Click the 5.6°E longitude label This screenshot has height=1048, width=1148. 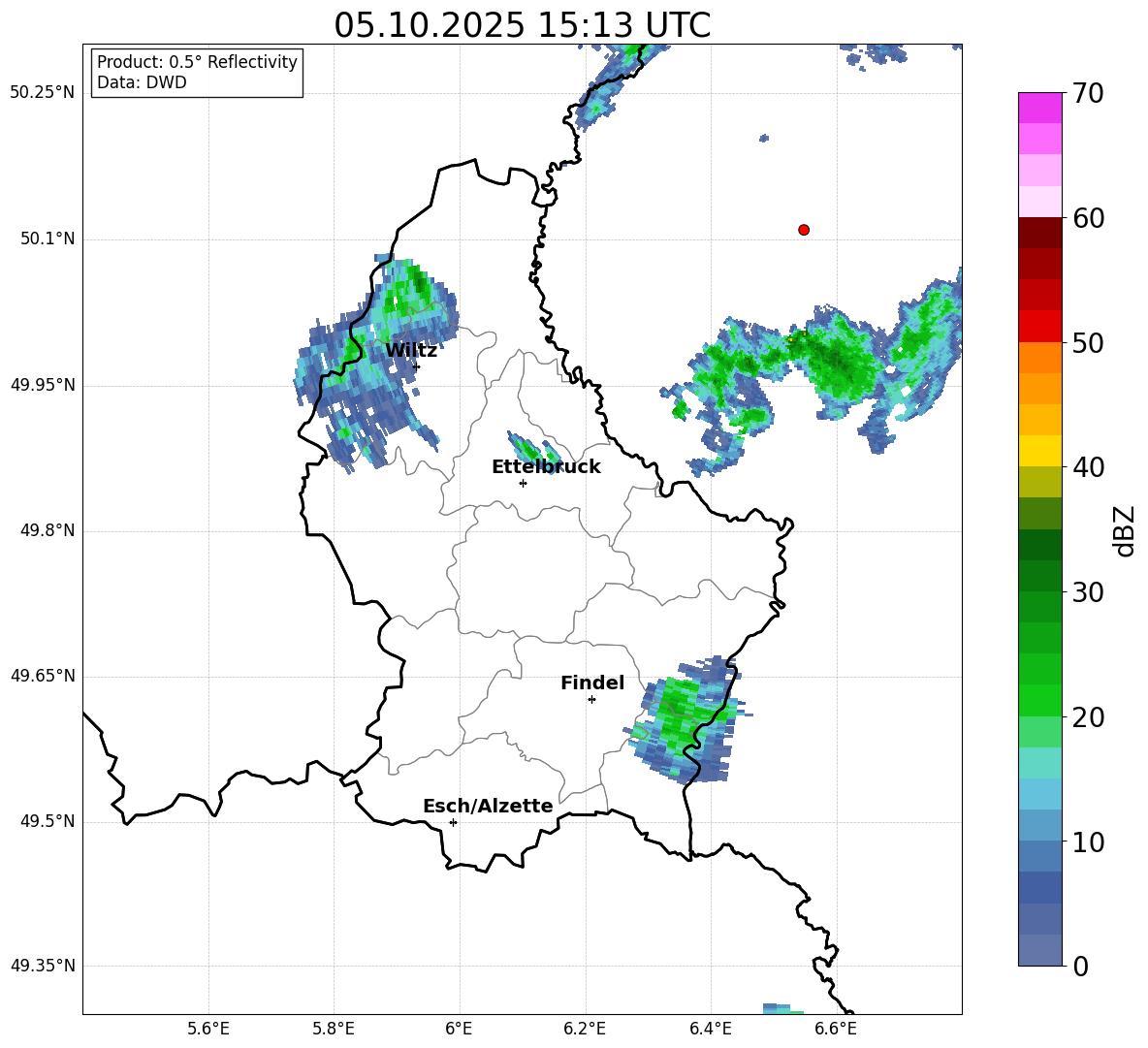207,1029
